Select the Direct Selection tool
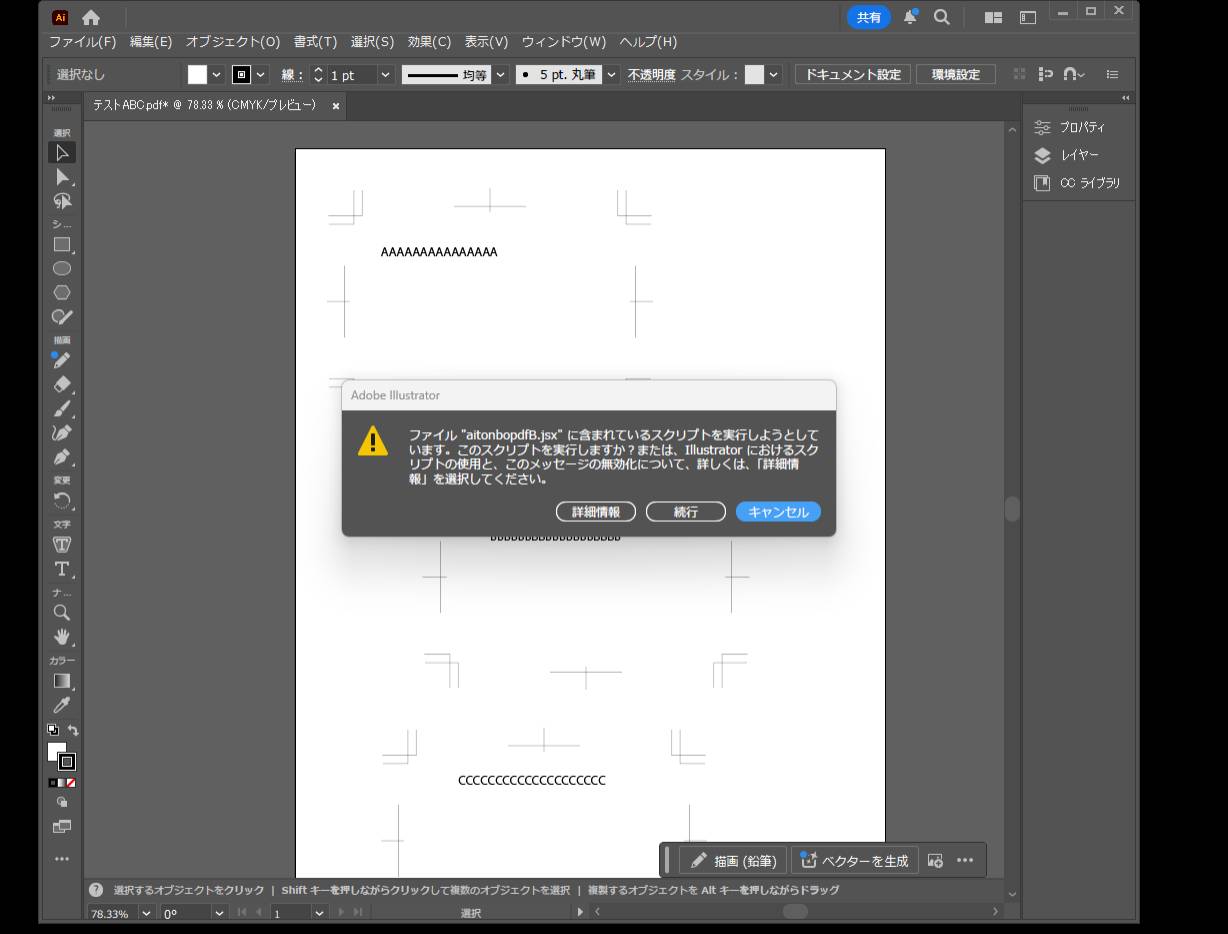 [x=62, y=177]
